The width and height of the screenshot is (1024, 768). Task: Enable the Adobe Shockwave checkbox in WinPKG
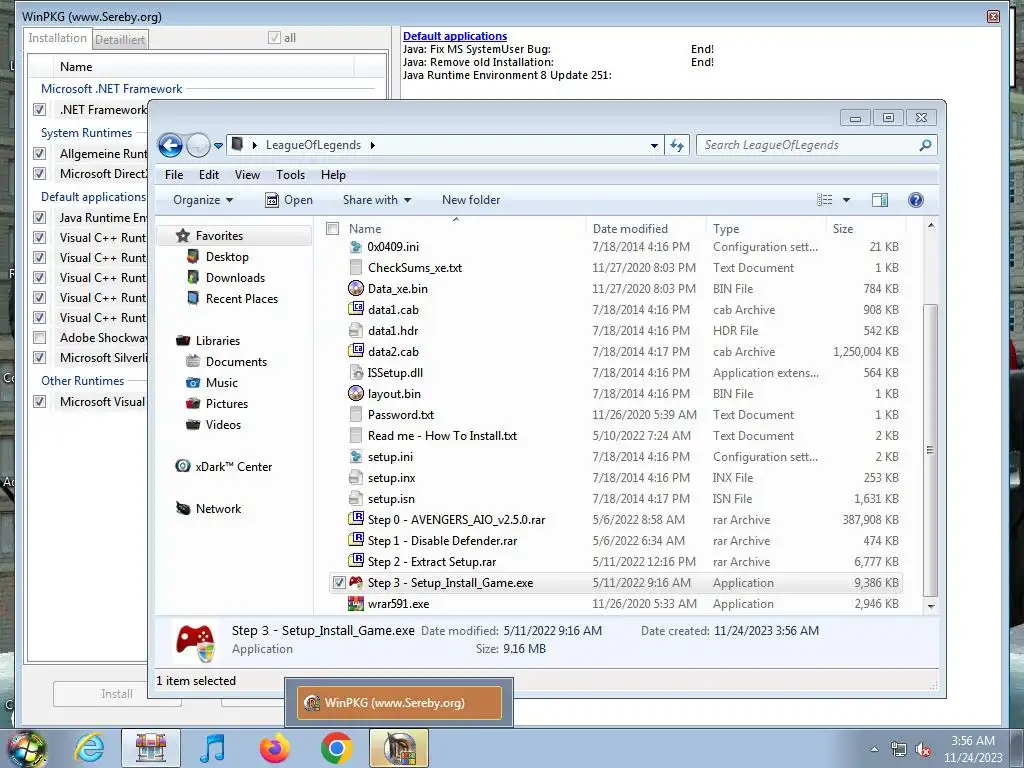coord(40,338)
